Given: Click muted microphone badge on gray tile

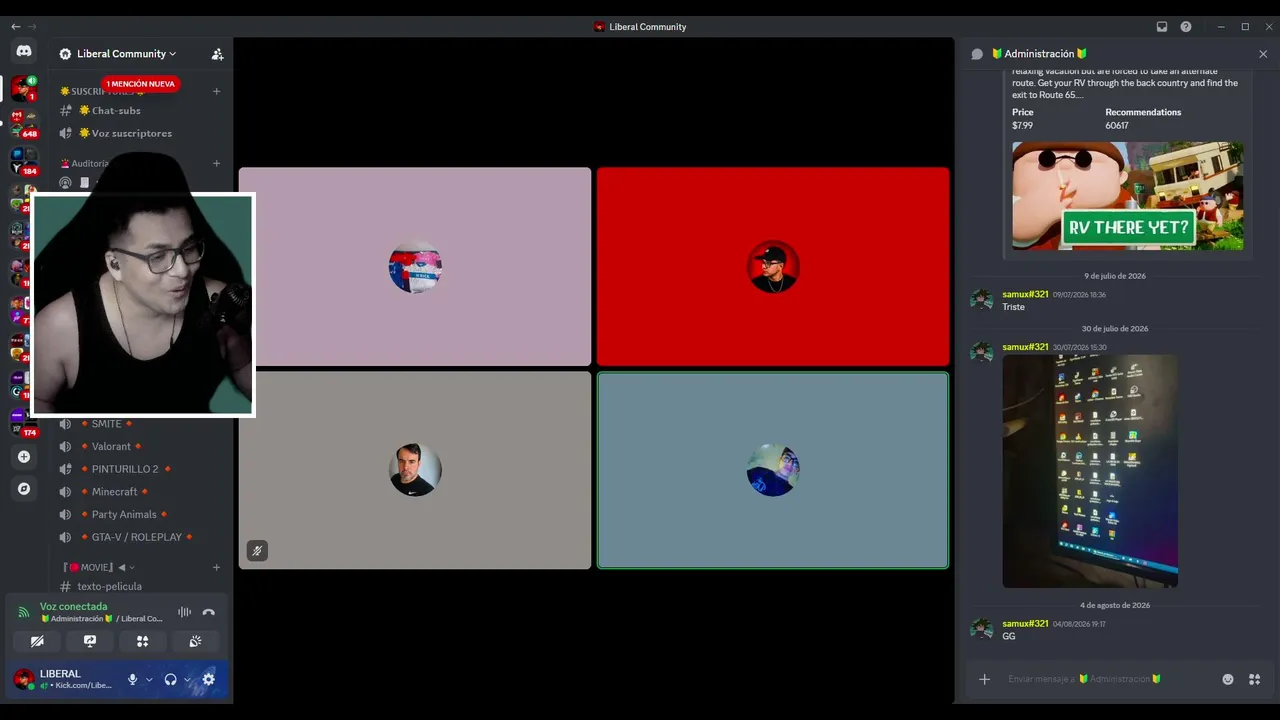Looking at the screenshot, I should pos(257,550).
